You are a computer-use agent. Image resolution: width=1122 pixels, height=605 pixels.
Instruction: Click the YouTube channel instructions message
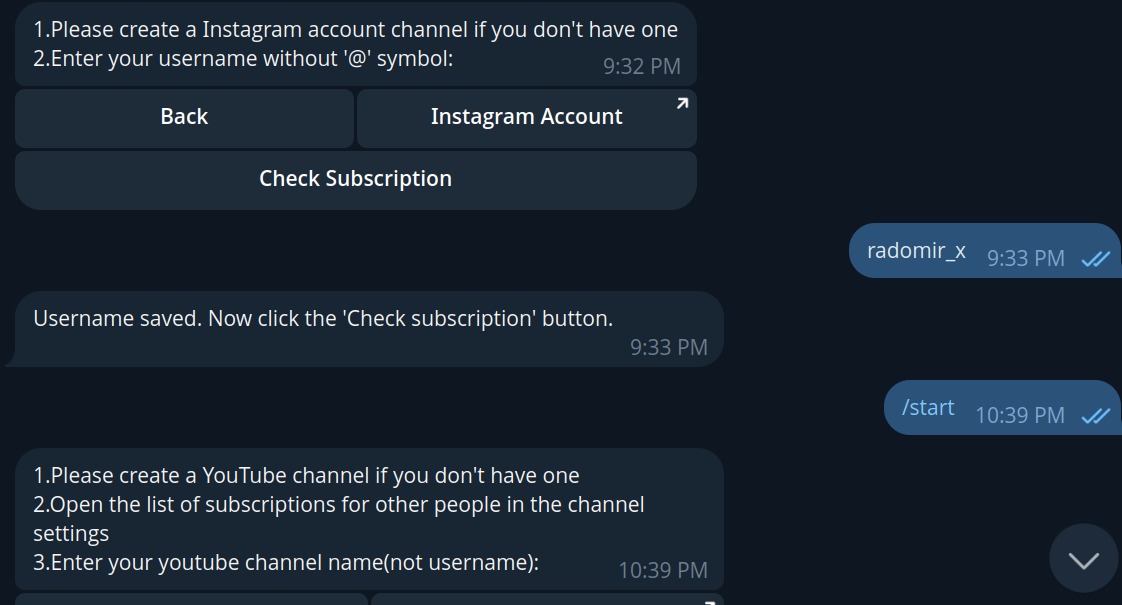point(340,505)
